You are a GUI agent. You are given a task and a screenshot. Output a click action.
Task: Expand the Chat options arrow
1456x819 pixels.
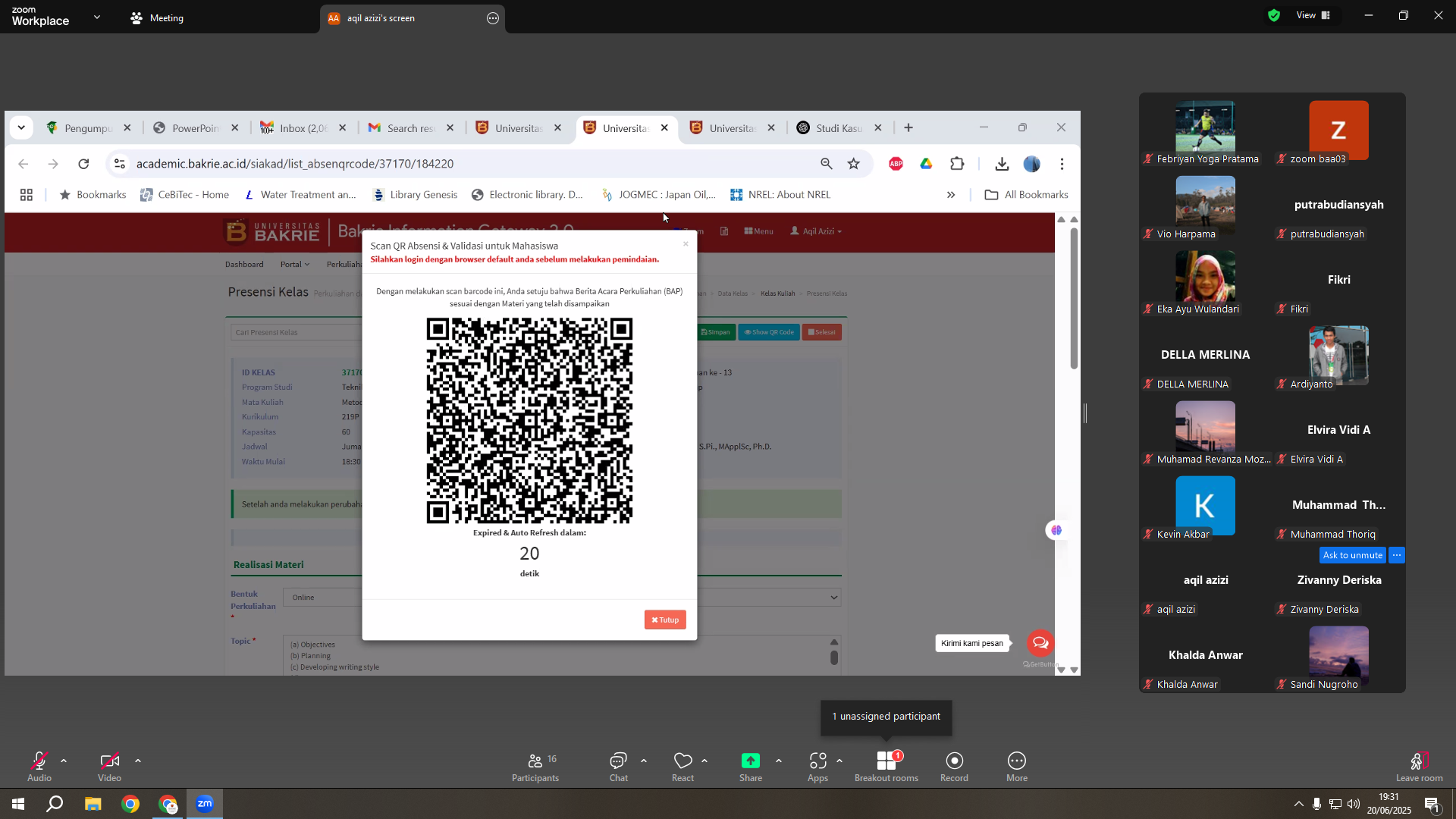[644, 761]
